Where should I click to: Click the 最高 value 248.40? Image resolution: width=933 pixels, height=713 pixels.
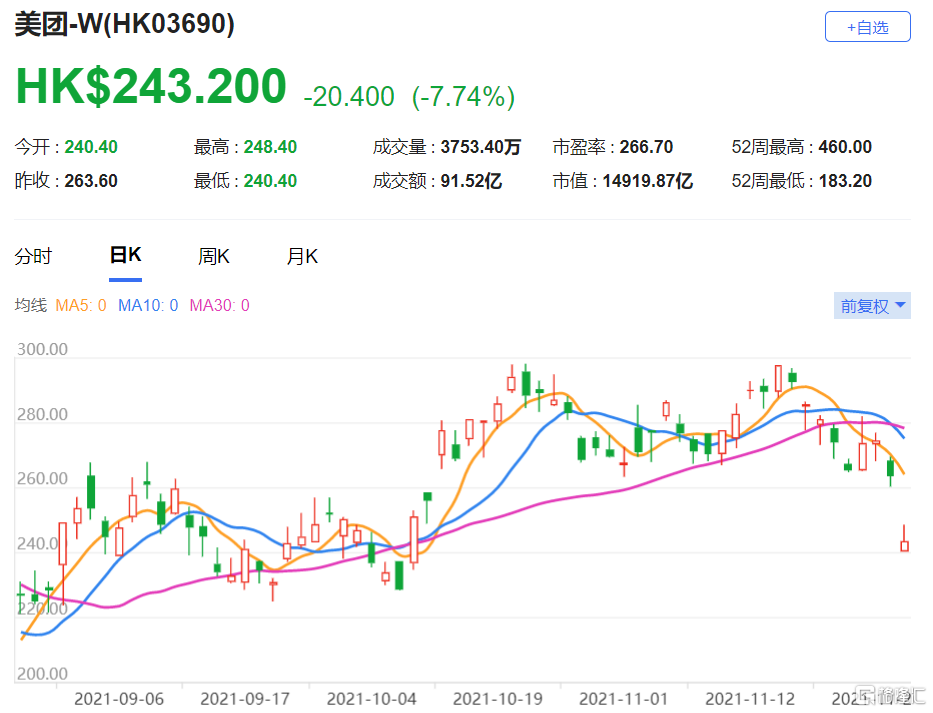pyautogui.click(x=270, y=146)
